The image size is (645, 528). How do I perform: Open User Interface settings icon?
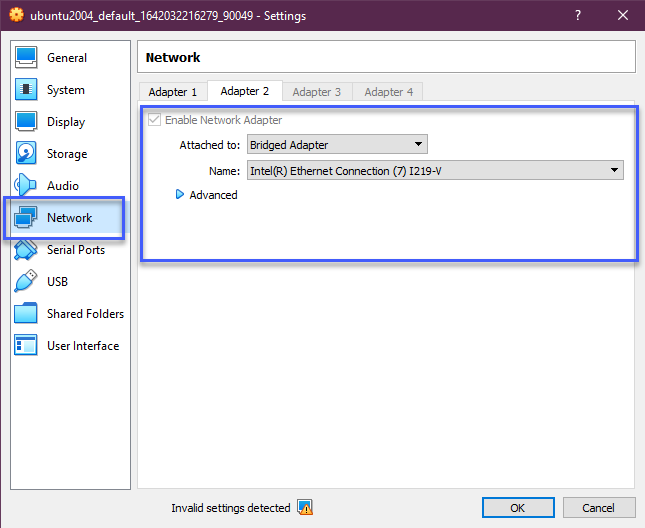point(26,346)
